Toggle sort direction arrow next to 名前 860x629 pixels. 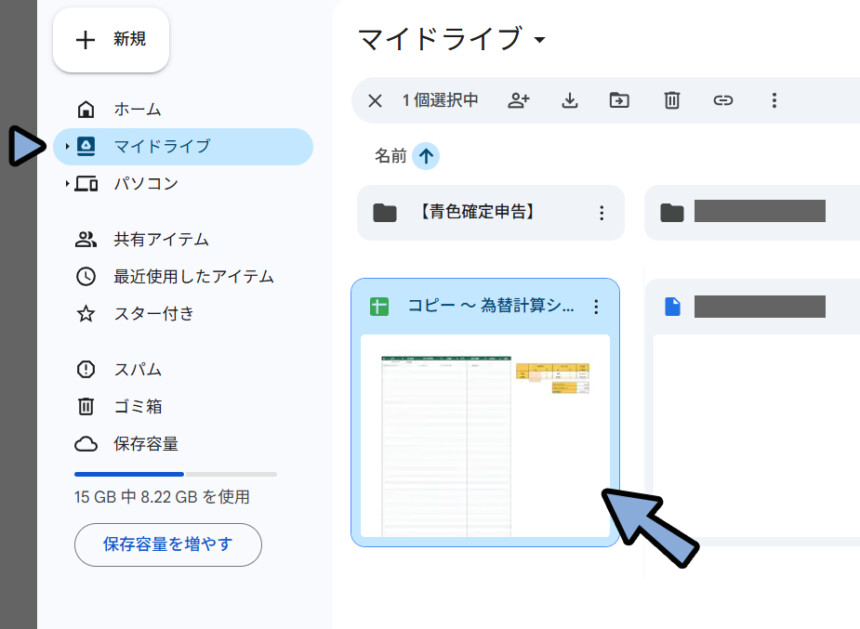[x=426, y=156]
